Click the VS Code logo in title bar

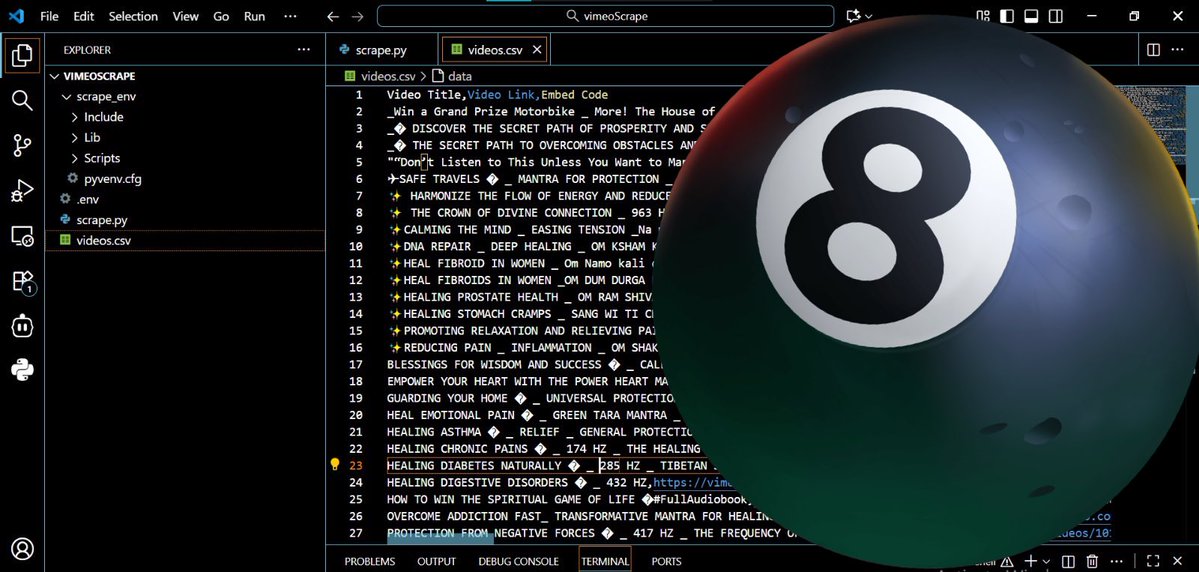point(18,16)
